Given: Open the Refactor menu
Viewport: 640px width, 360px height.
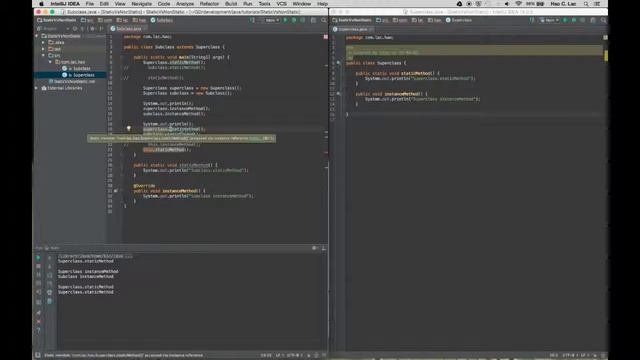Looking at the screenshot, I should click(209, 4).
